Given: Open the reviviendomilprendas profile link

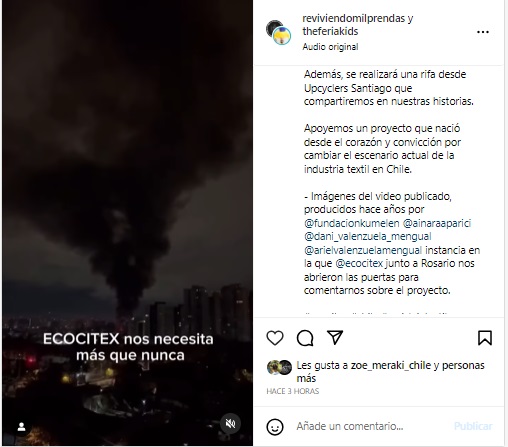Looking at the screenshot, I should [x=353, y=18].
